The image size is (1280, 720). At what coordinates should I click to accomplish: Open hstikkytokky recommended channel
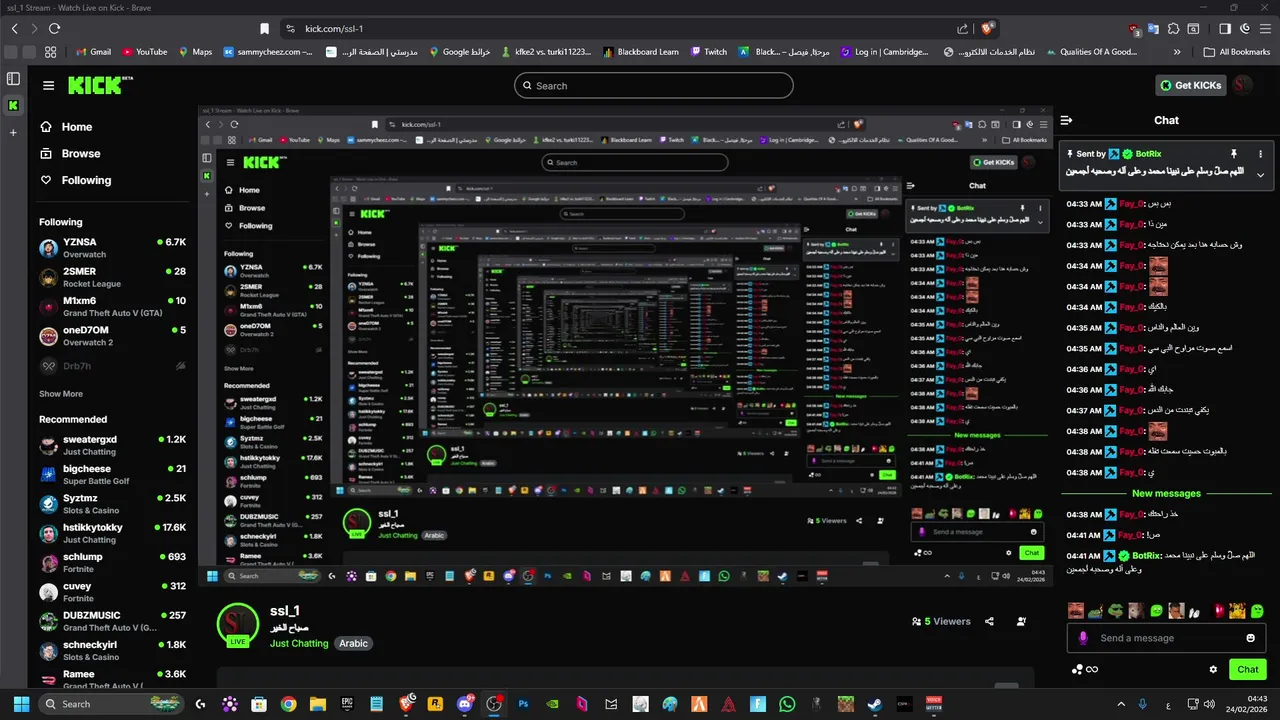click(x=112, y=533)
